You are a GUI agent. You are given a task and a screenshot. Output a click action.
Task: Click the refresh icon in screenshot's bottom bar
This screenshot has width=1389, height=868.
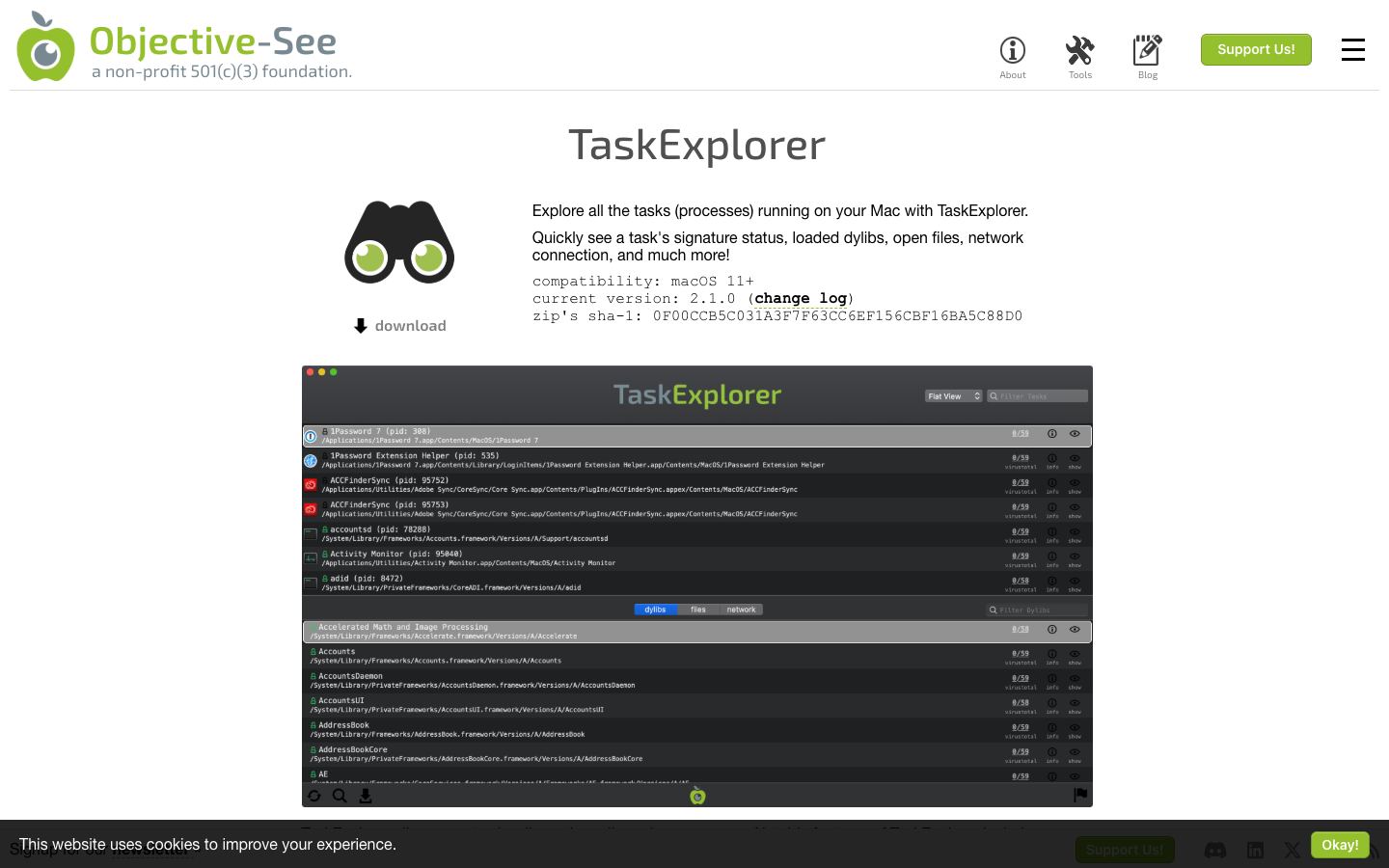point(314,796)
